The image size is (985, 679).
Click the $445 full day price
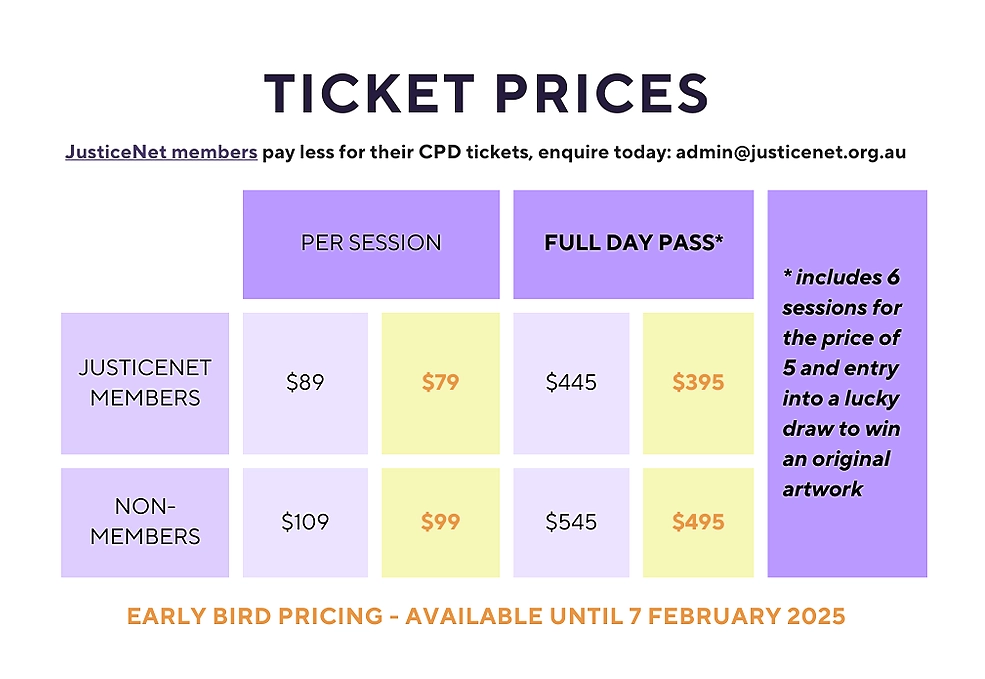click(x=571, y=382)
